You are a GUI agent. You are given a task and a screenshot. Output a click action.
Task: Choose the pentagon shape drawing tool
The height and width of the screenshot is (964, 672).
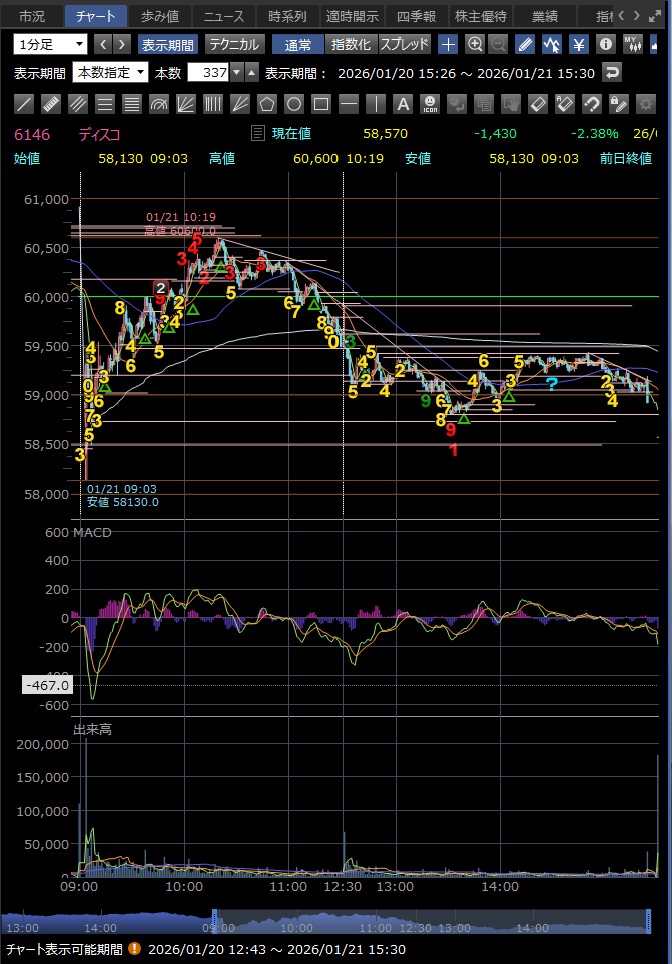[x=267, y=104]
